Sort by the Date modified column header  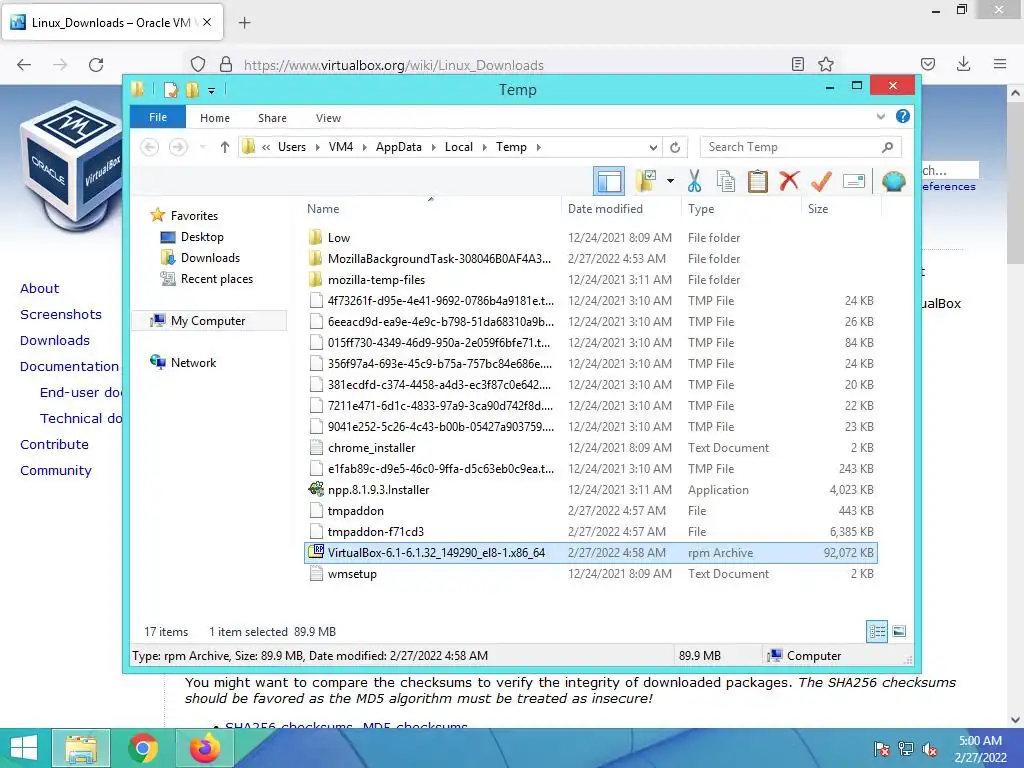click(605, 209)
